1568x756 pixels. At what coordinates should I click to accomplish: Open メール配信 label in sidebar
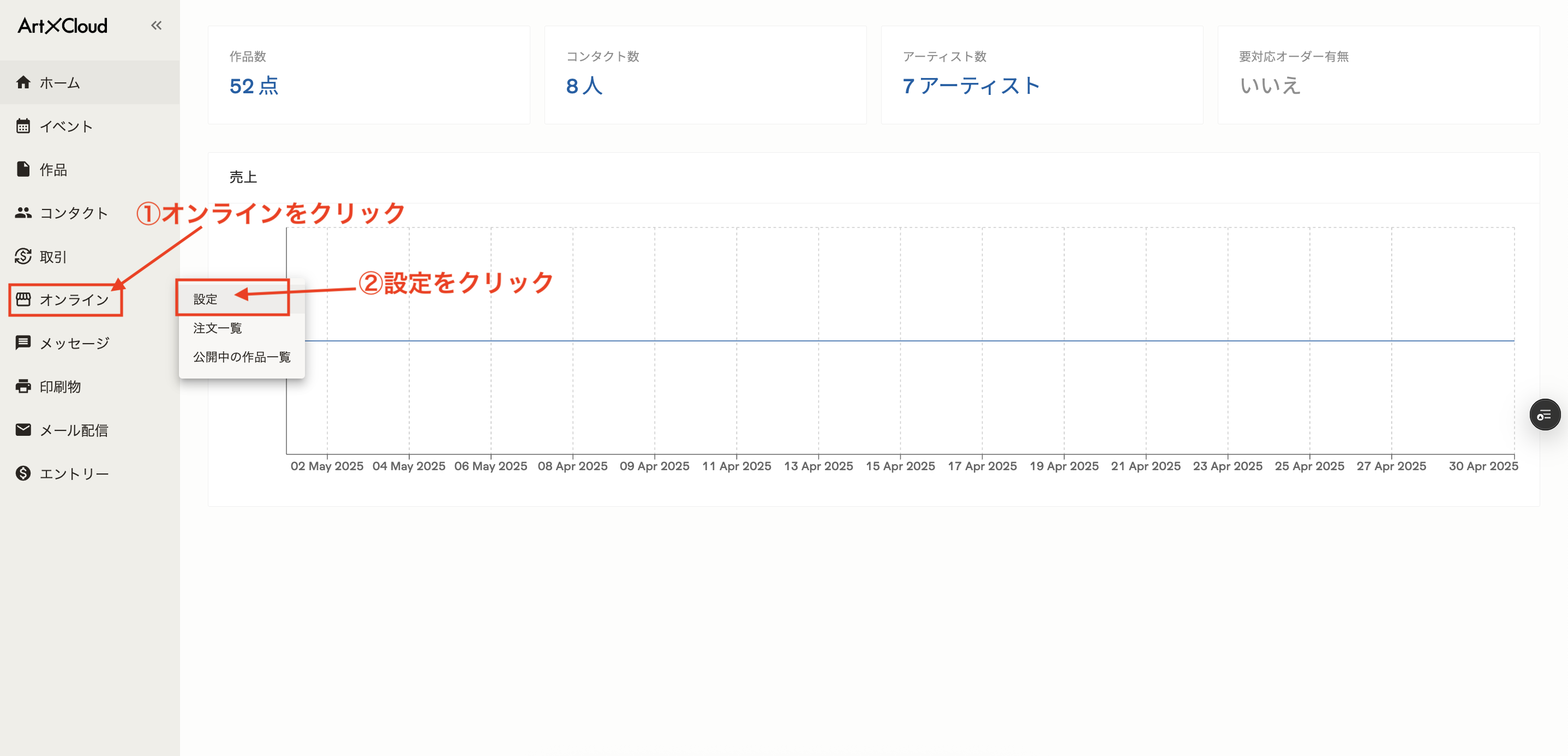tap(74, 430)
